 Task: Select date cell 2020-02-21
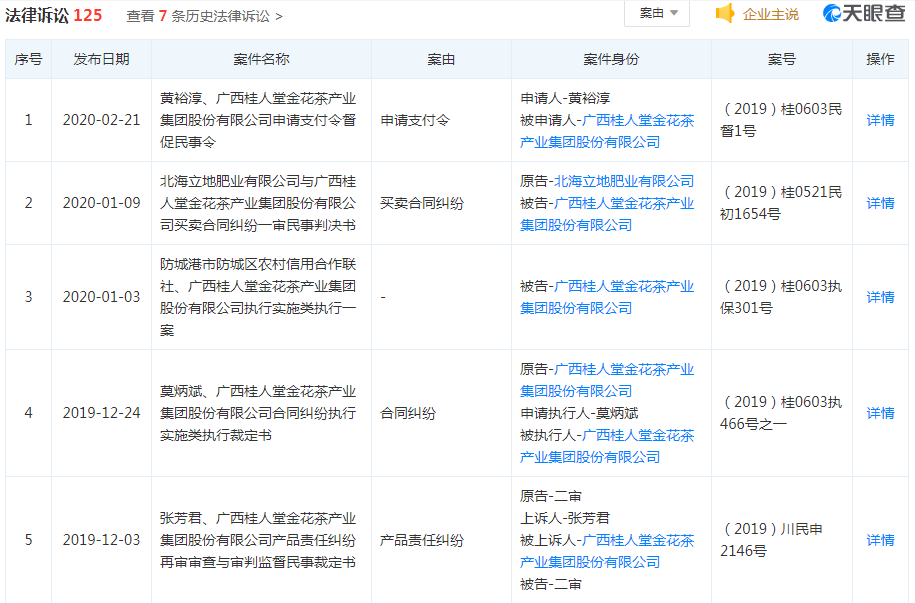pos(102,120)
